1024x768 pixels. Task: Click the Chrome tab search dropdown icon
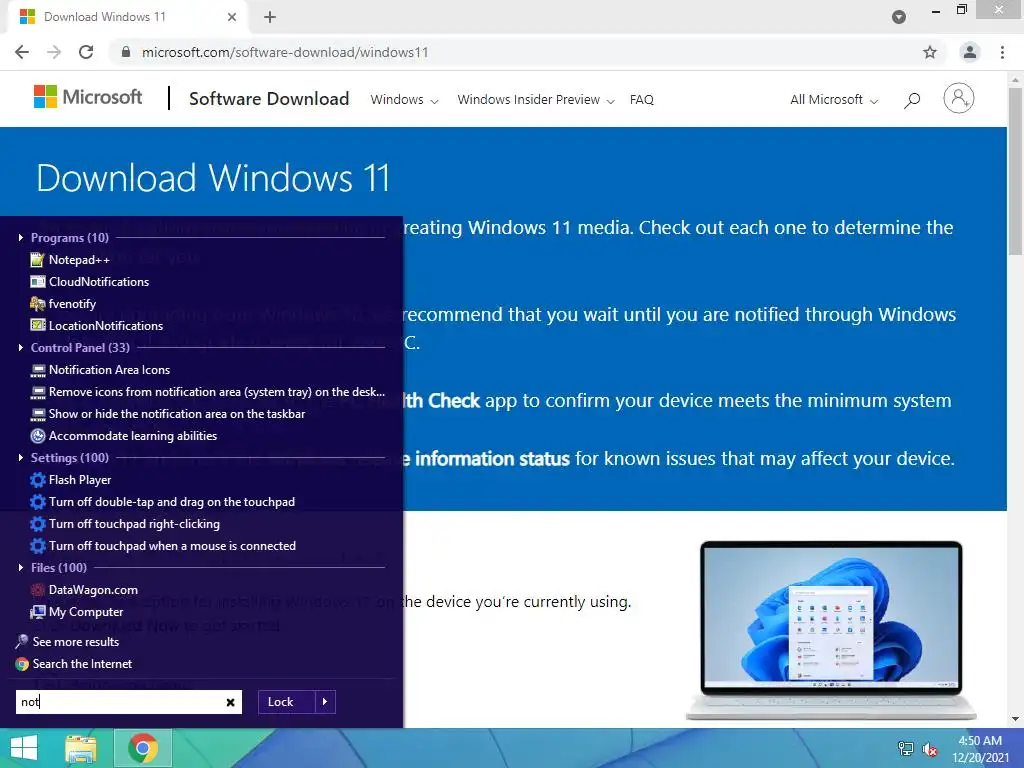[899, 17]
